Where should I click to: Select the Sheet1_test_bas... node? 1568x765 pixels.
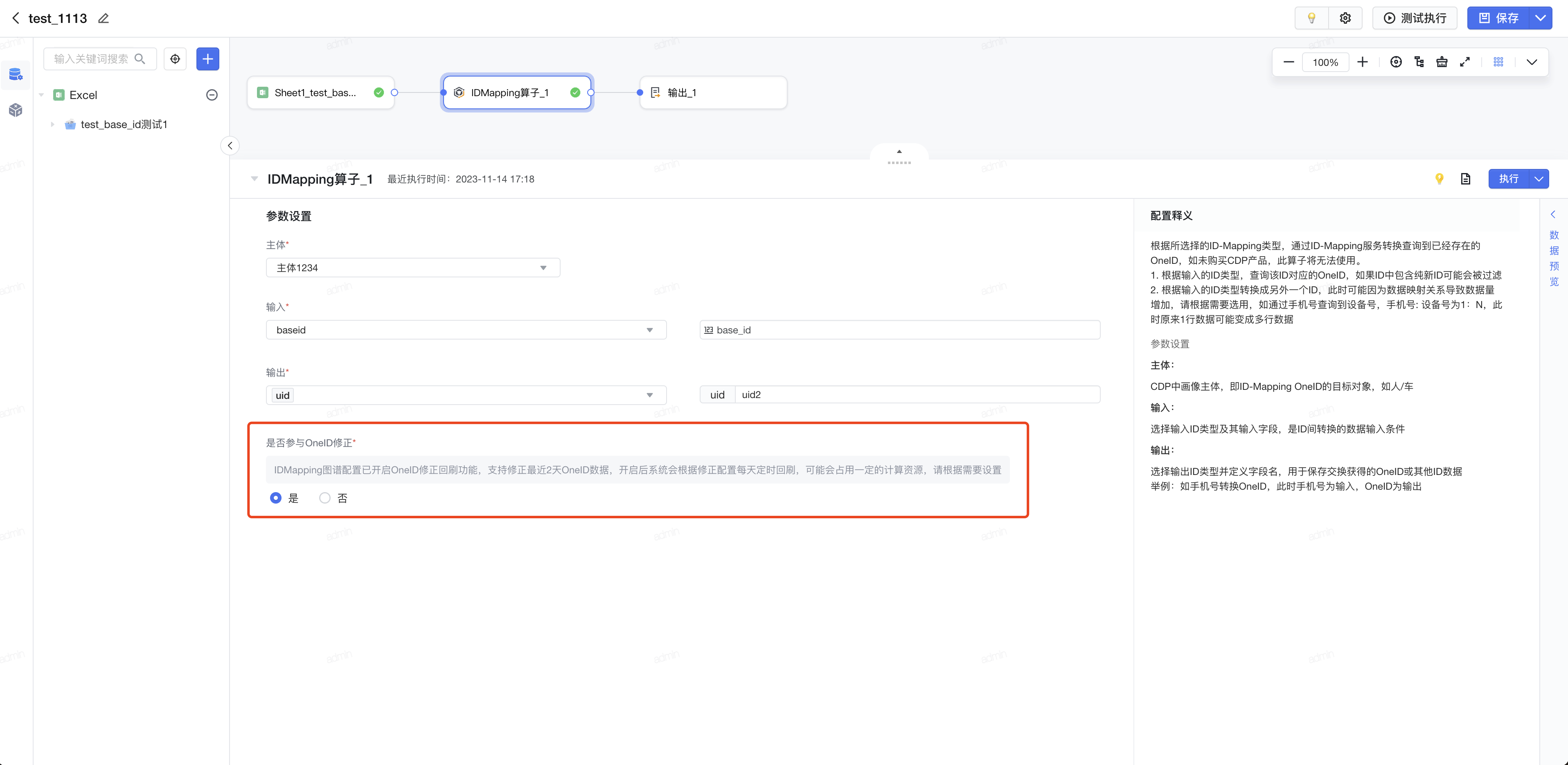coord(321,92)
